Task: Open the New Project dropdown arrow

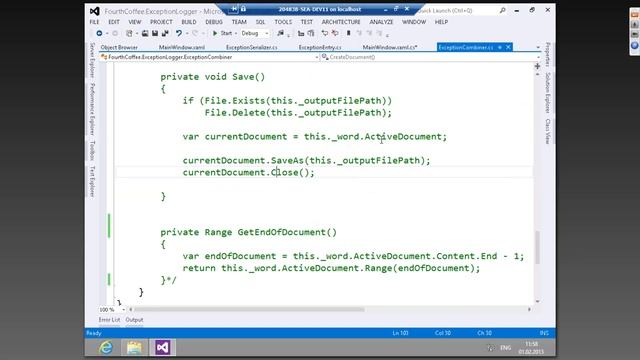Action: click(137, 33)
